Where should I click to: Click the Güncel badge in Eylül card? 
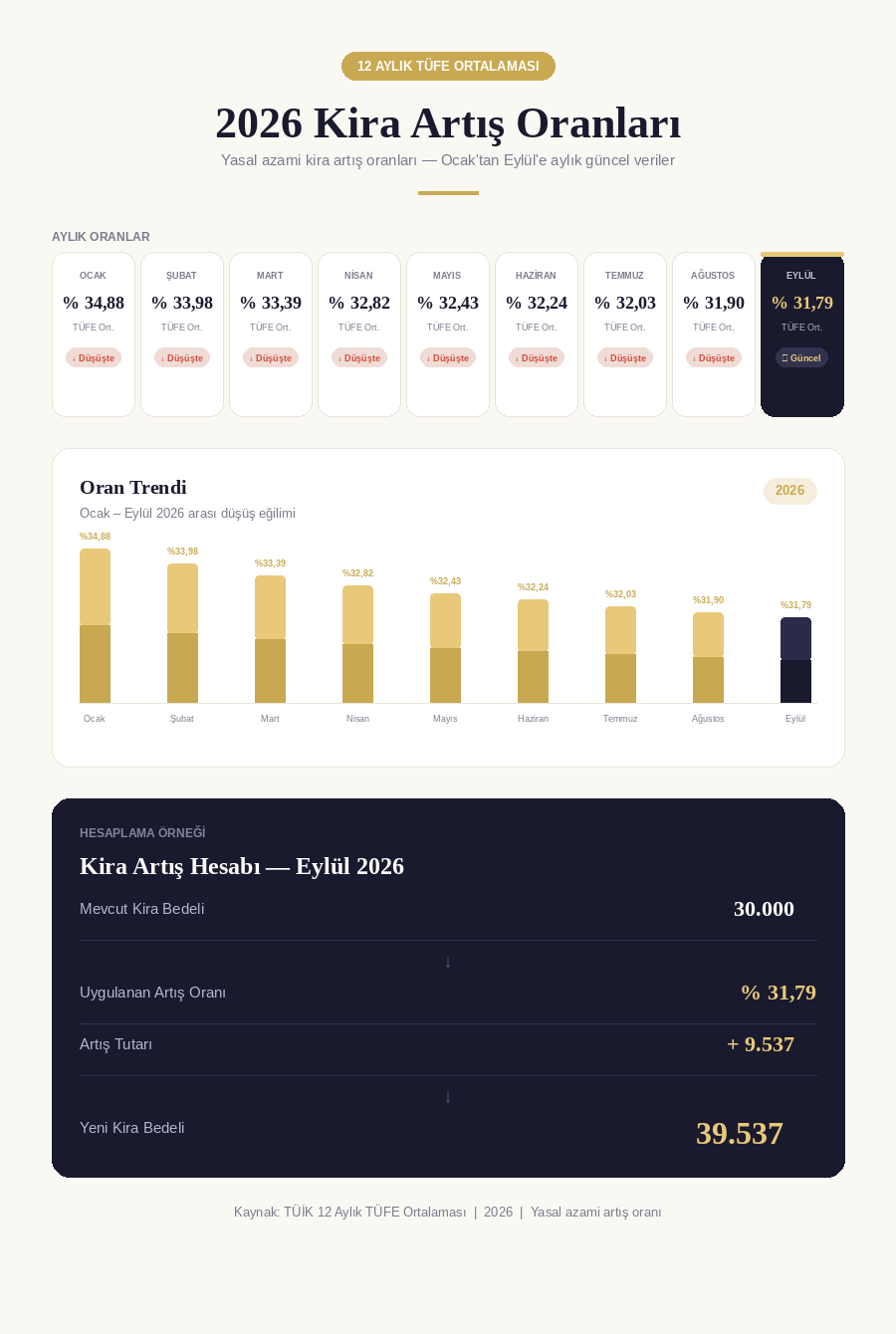[801, 357]
